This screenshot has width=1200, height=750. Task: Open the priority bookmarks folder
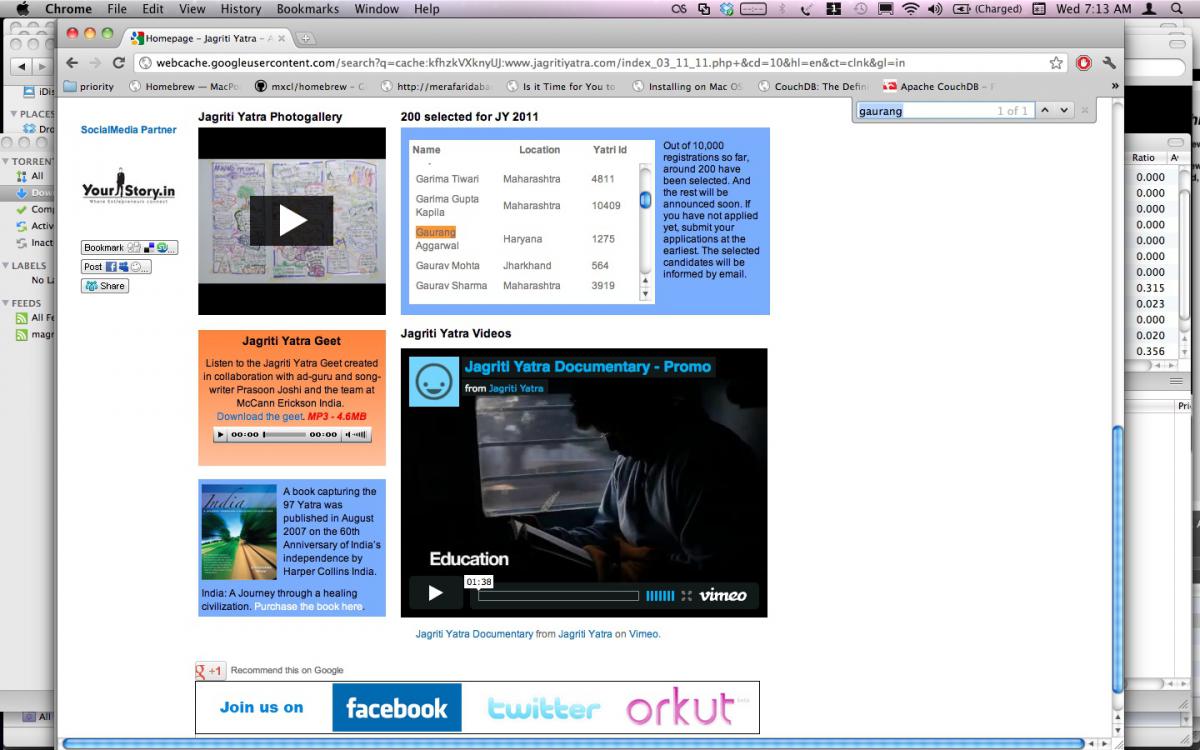[x=88, y=87]
